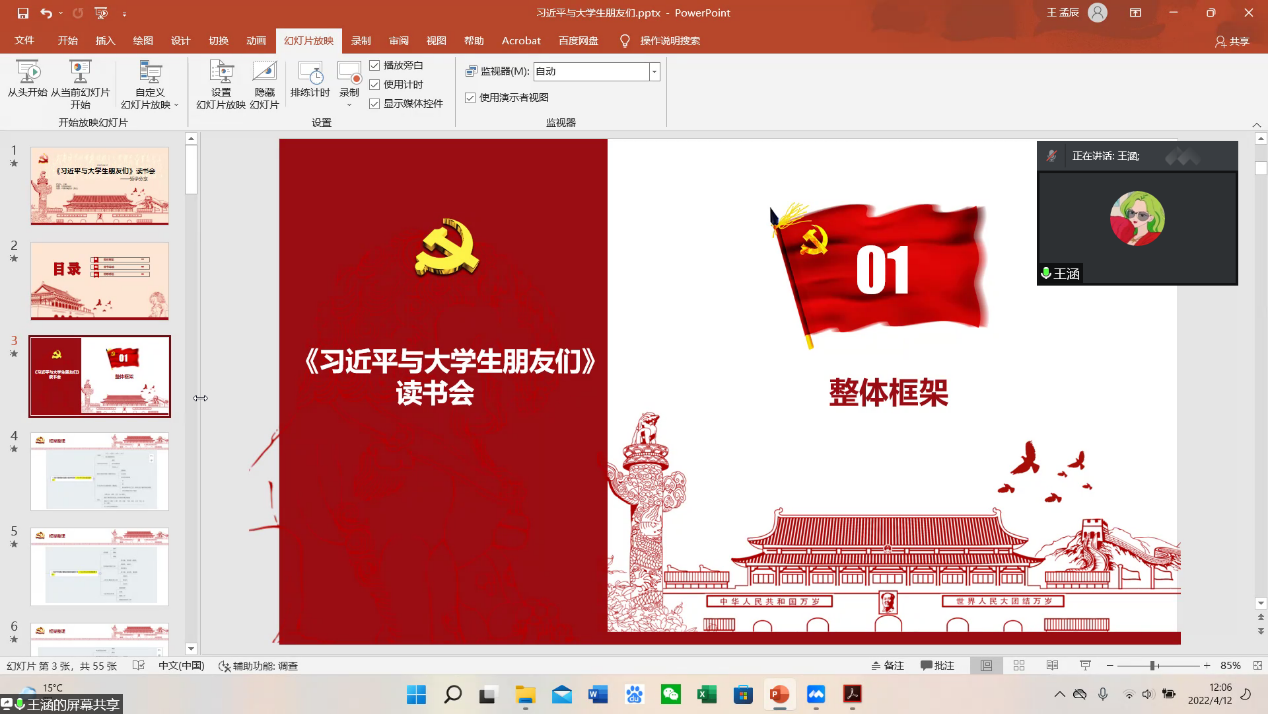Click the Save icon in the quick access toolbar
Screen dimensions: 1268x714
click(x=23, y=13)
